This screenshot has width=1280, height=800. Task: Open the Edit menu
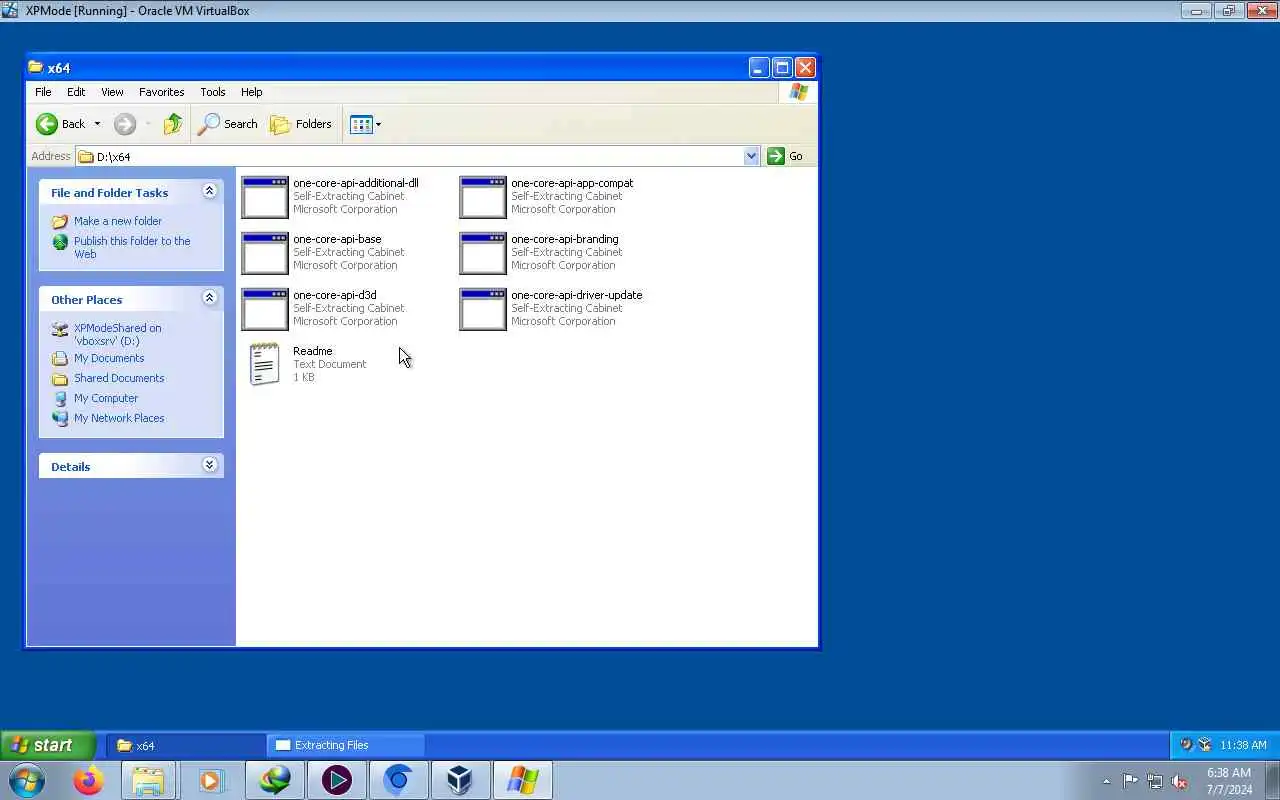[76, 92]
